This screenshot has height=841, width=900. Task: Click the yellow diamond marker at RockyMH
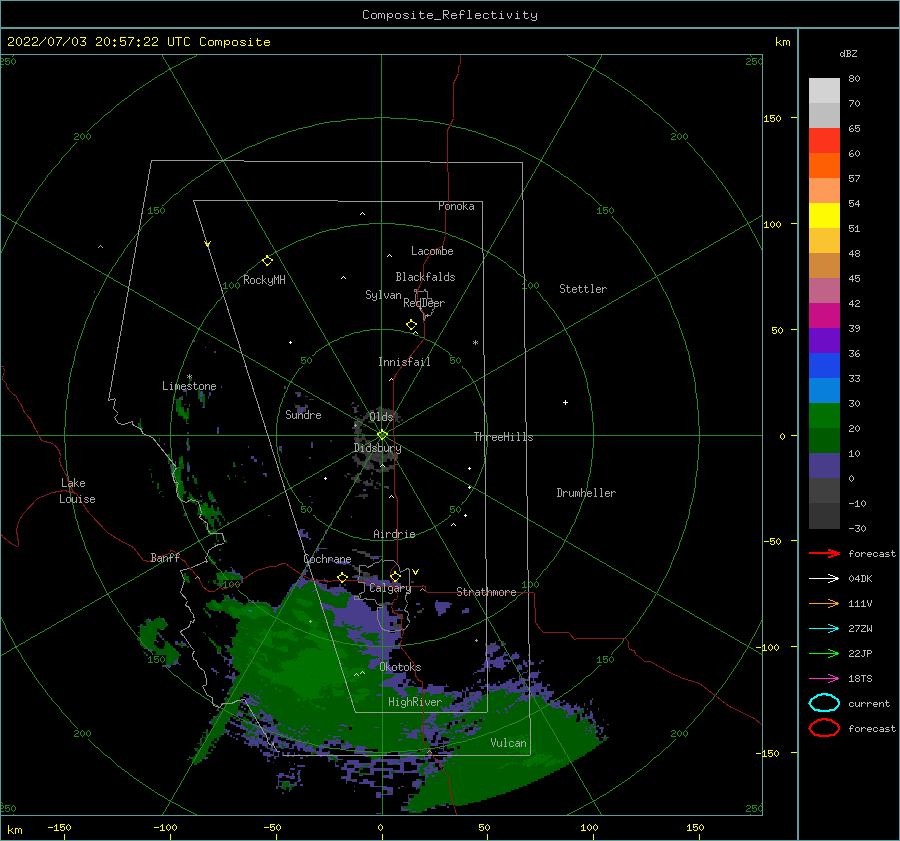[267, 261]
